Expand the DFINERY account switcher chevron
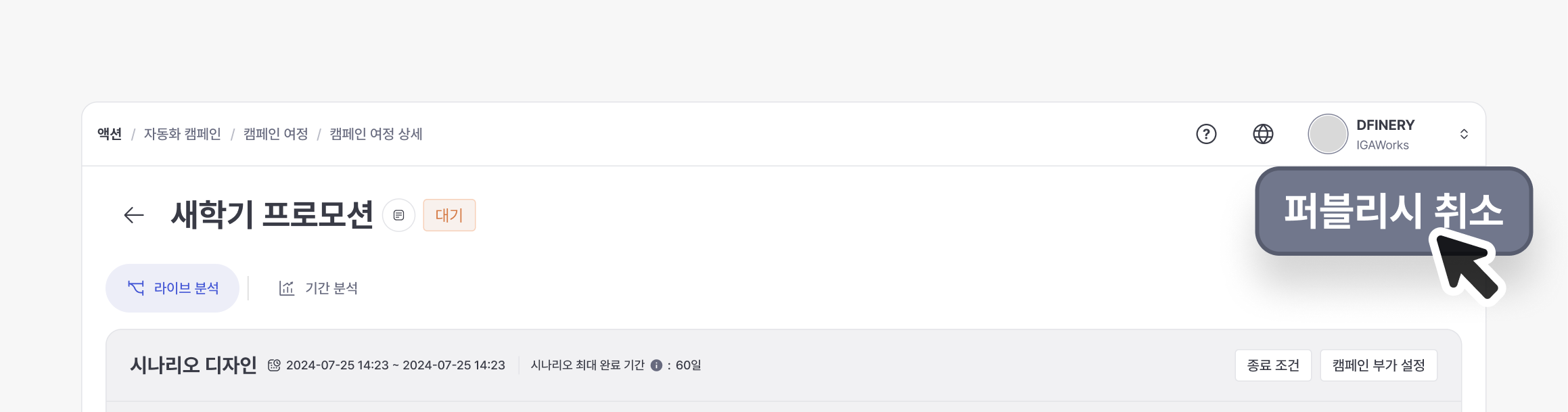 (1464, 134)
